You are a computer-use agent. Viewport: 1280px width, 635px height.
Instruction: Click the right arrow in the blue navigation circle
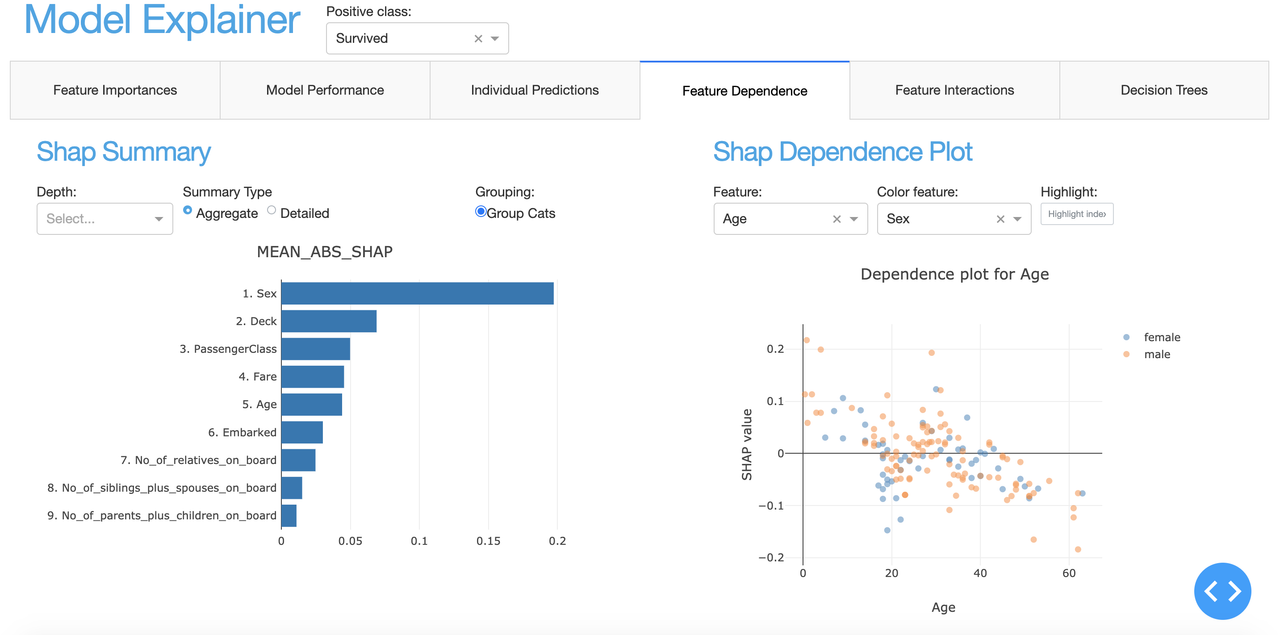1232,591
